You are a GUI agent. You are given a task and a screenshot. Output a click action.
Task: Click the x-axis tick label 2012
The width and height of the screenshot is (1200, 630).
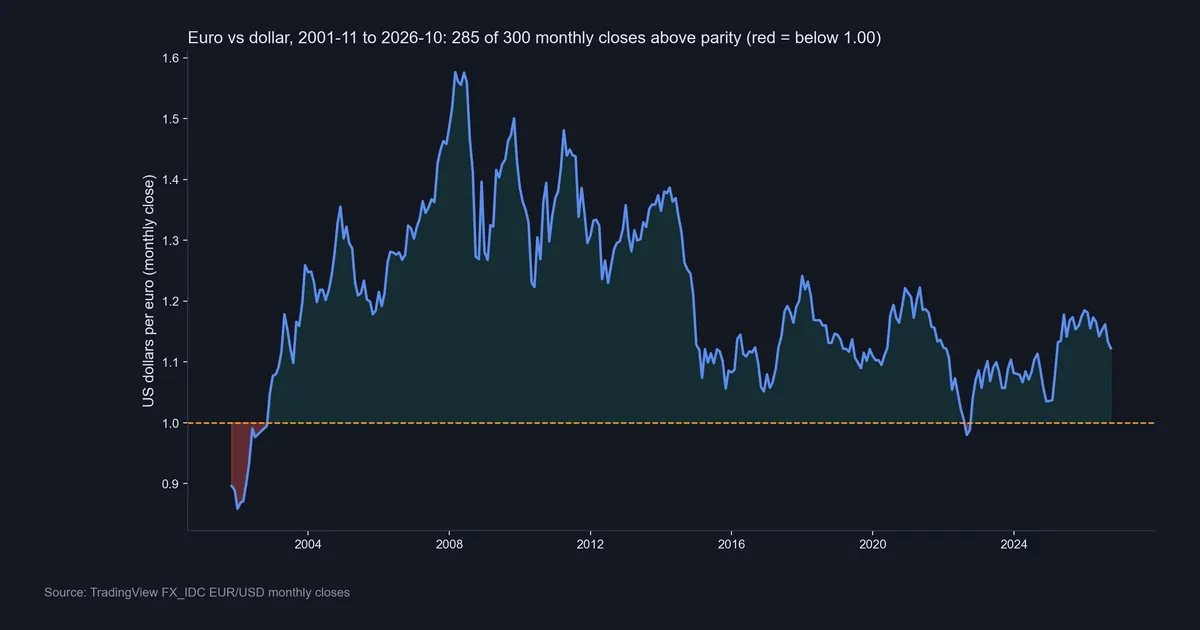click(x=590, y=546)
